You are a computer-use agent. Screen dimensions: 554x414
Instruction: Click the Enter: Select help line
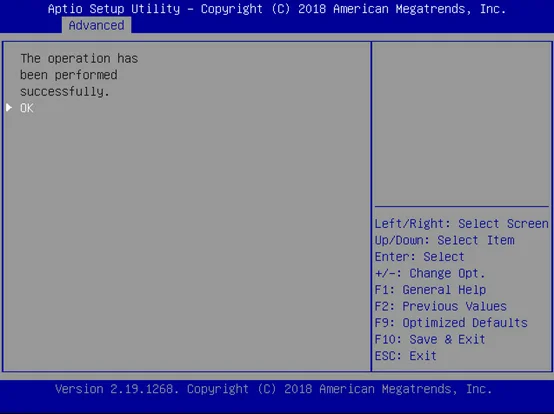419,257
